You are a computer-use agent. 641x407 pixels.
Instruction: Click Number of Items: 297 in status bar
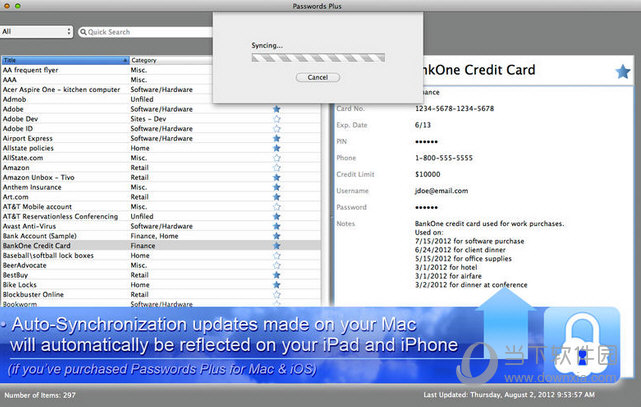point(40,395)
